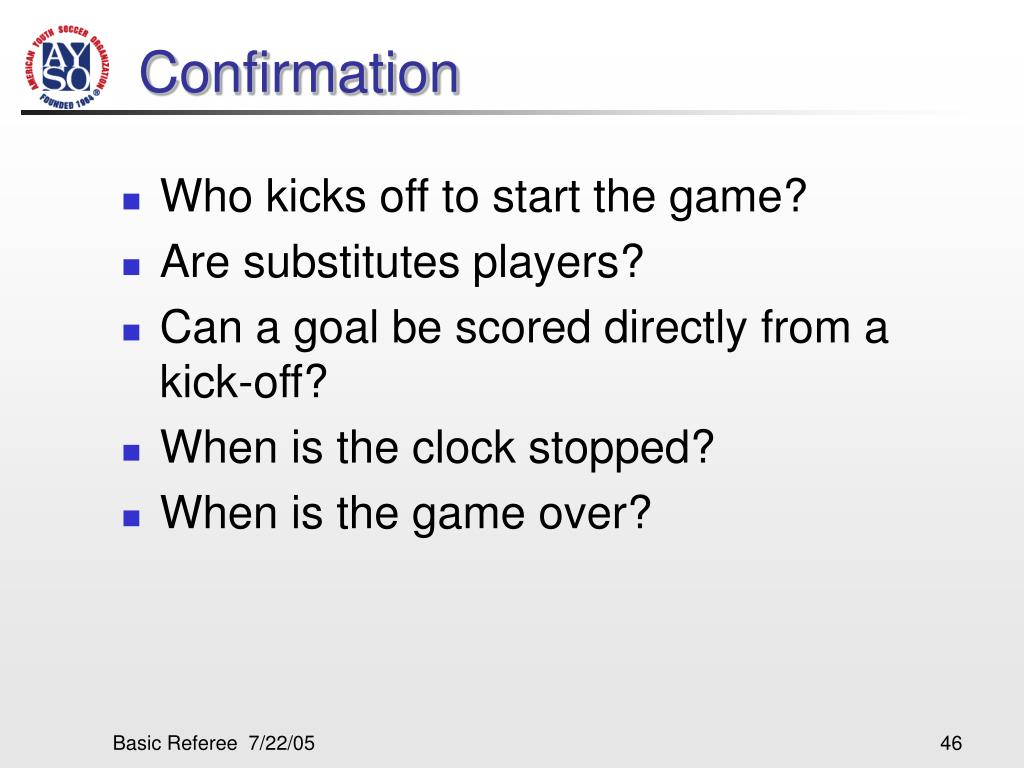Screen dimensions: 1024x768
Task: Select the footer date 7/22/05
Action: (281, 743)
